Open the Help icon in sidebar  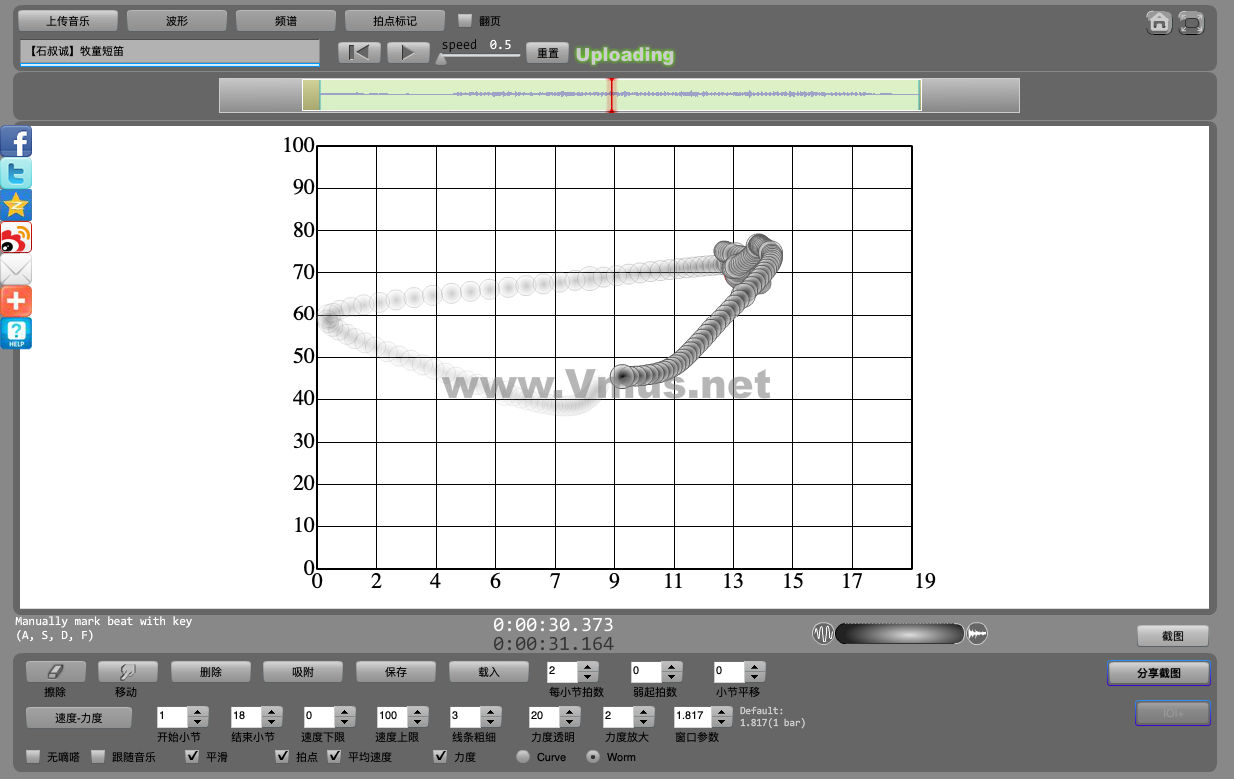coord(16,334)
